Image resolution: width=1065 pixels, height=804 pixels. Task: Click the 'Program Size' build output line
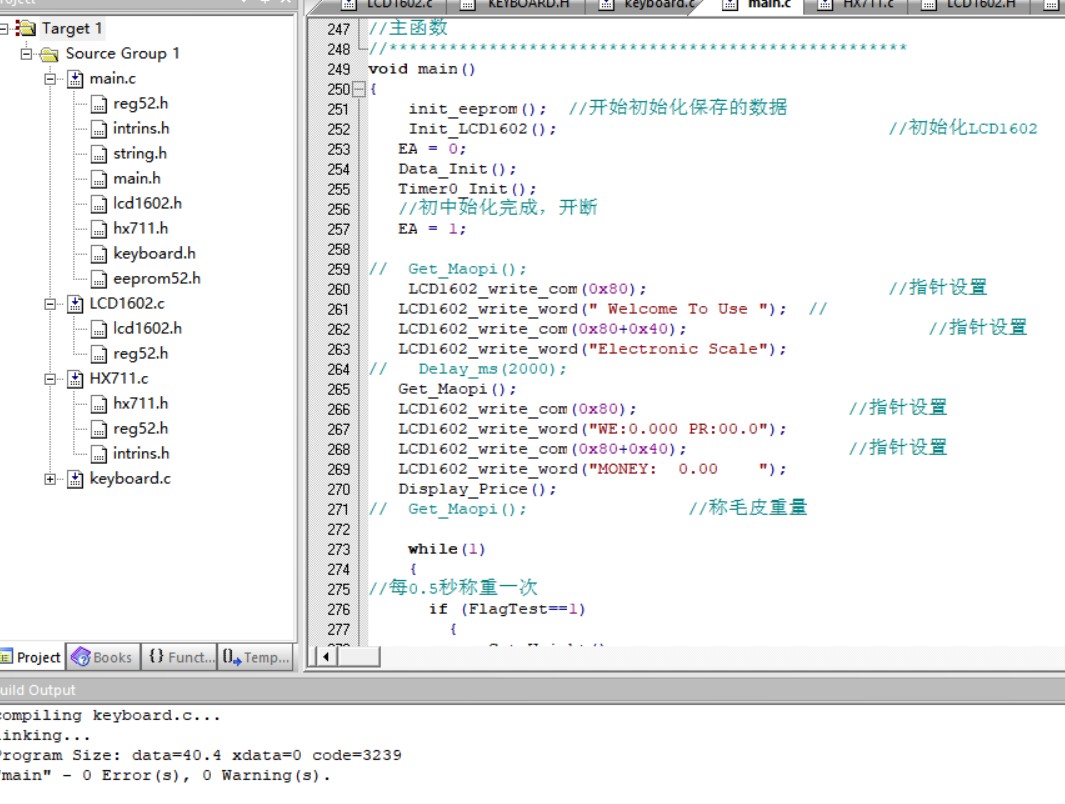point(201,755)
